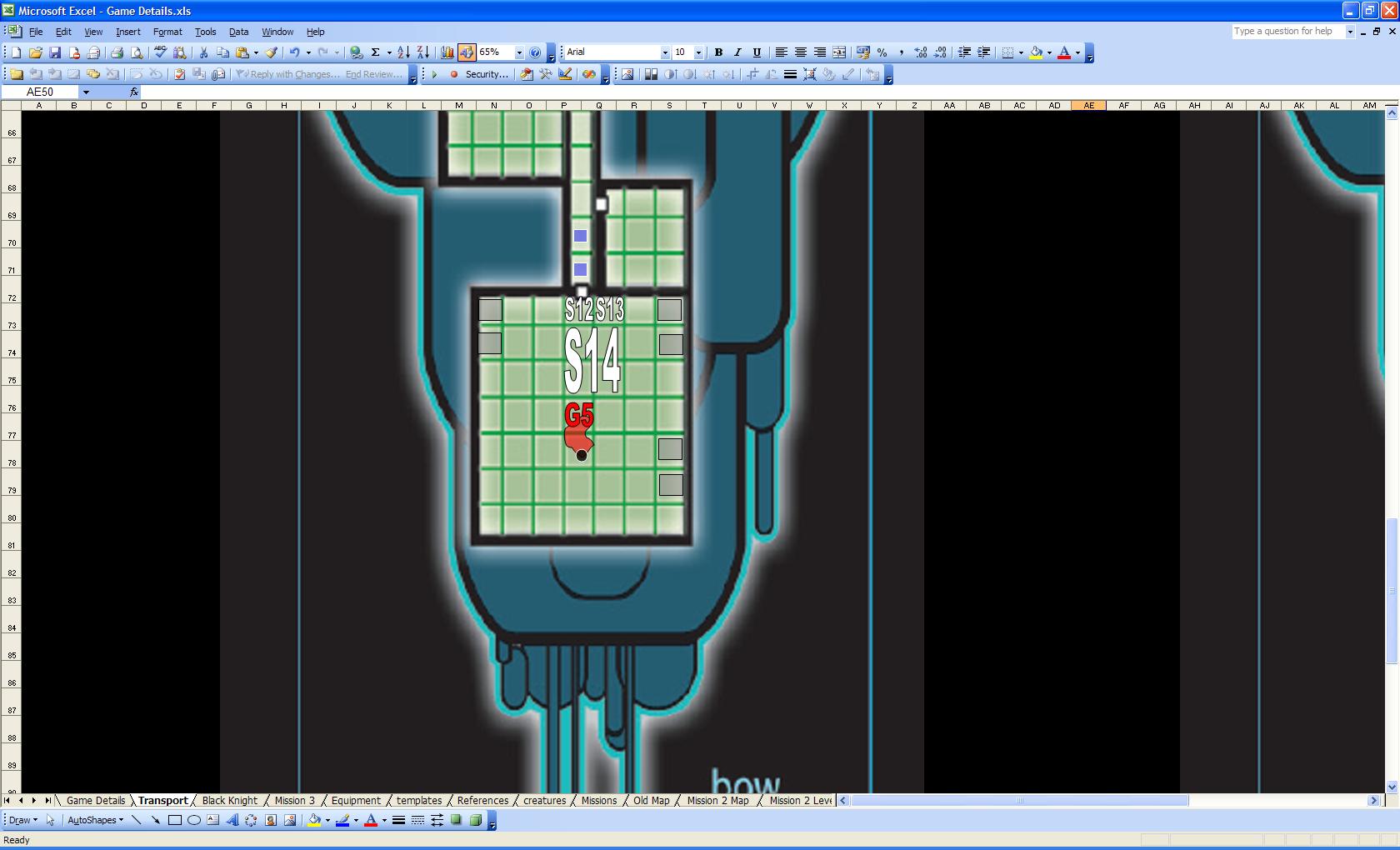Screen dimensions: 1400x850
Task: Select the Arrow drawing tool
Action: 156,820
